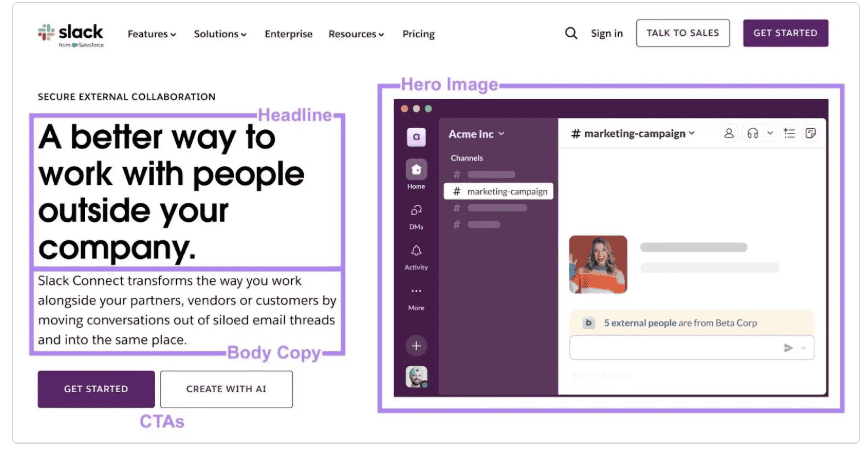The height and width of the screenshot is (449, 865).
Task: Click the list view icon in header
Action: click(x=790, y=133)
